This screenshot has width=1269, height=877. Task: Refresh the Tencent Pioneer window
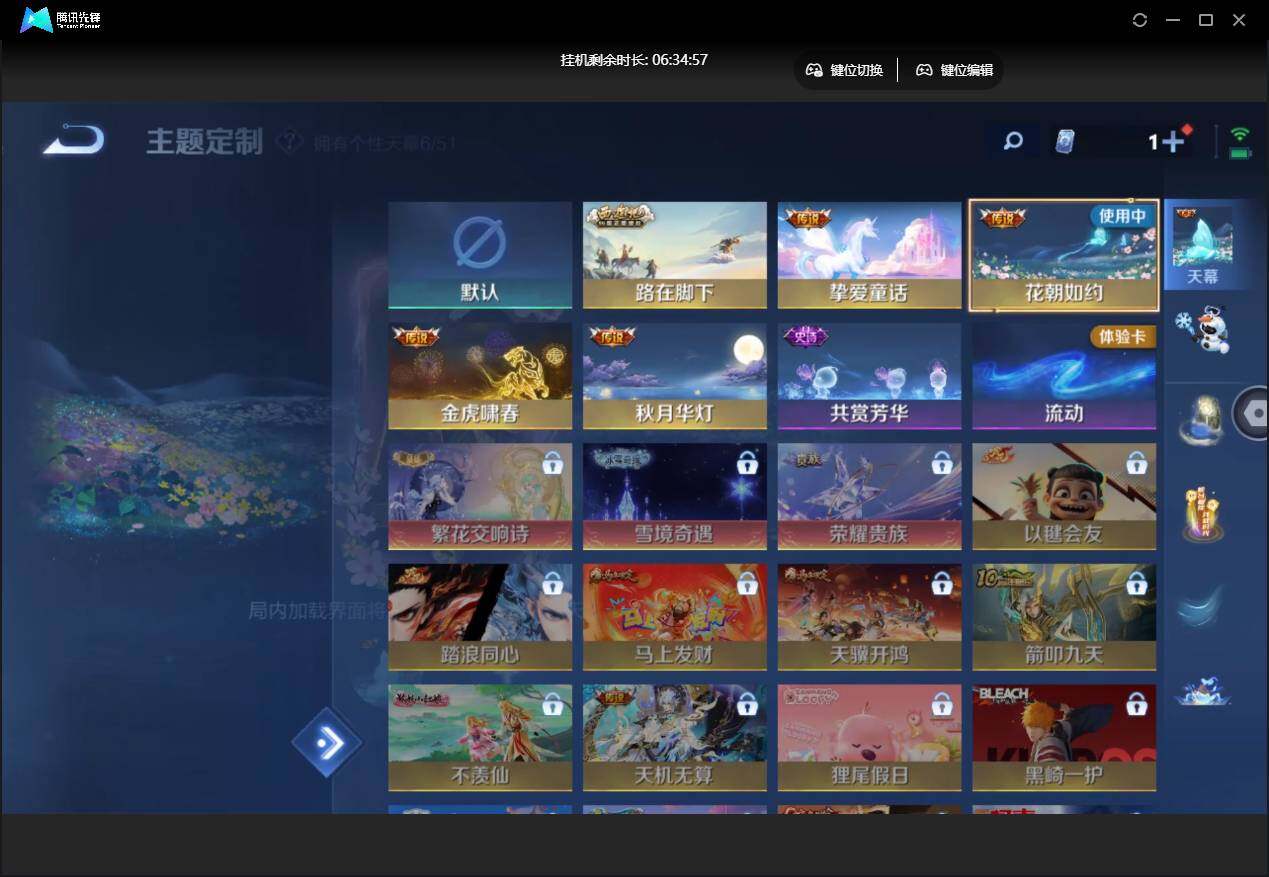click(1140, 20)
